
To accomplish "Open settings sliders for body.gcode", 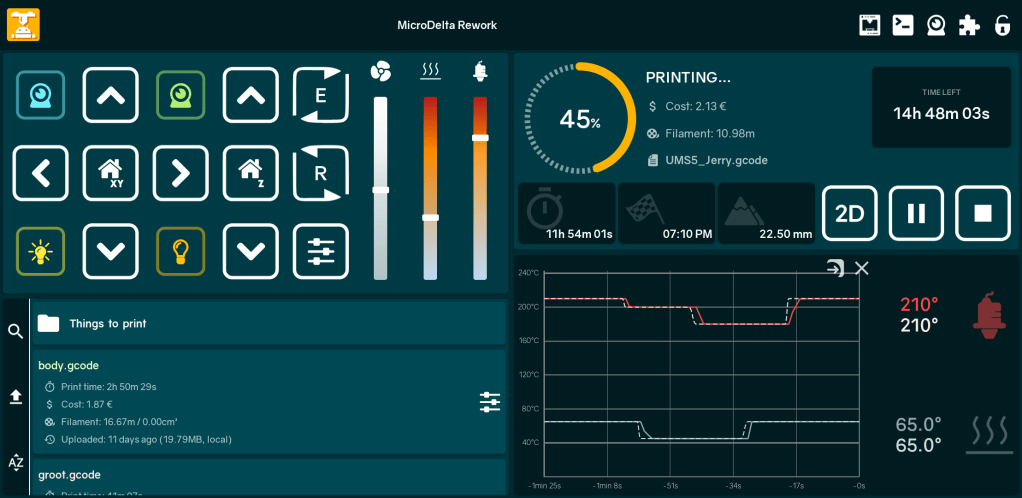I will (489, 402).
